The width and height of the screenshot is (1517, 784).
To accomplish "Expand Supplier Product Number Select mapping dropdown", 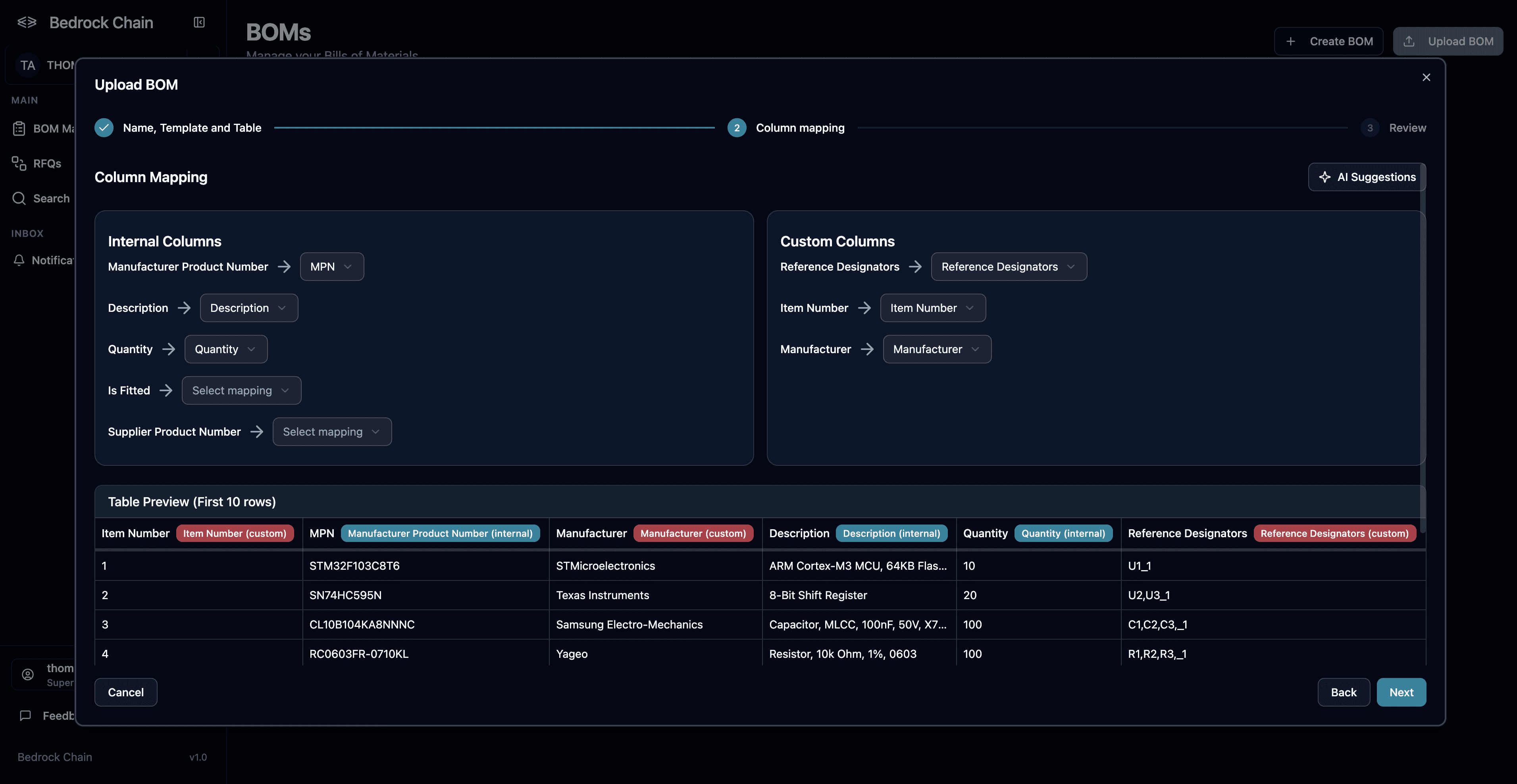I will (x=331, y=431).
